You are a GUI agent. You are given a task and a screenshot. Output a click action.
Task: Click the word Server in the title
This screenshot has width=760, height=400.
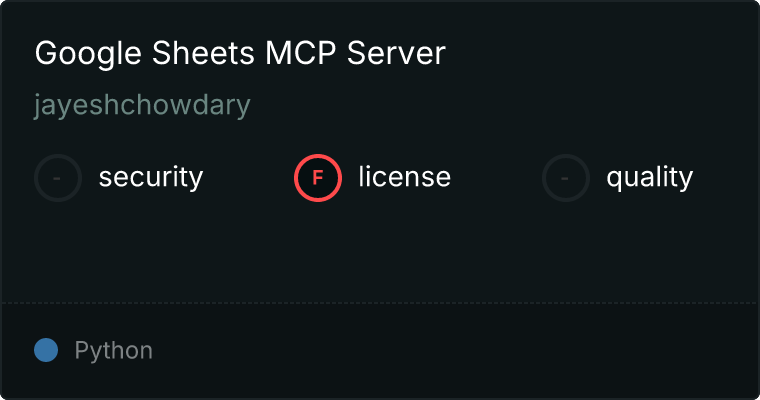coord(396,53)
